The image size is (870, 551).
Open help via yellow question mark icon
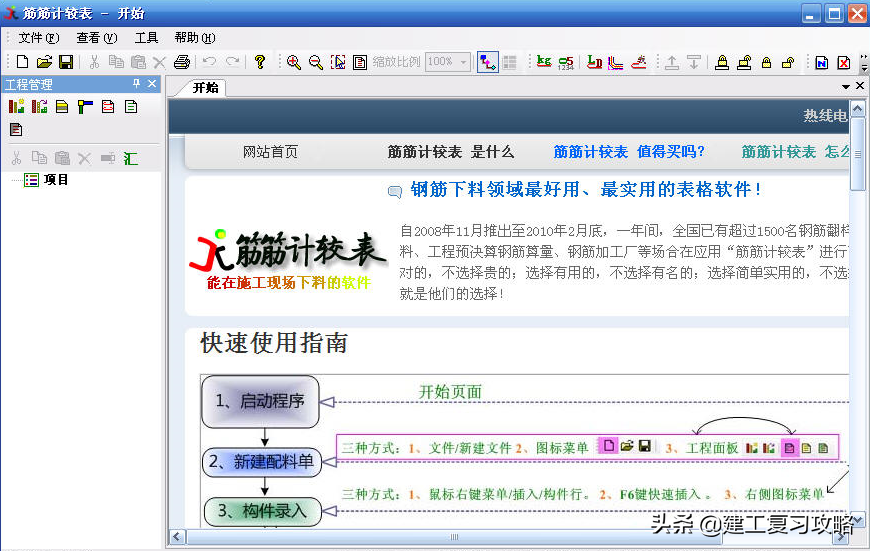click(260, 62)
